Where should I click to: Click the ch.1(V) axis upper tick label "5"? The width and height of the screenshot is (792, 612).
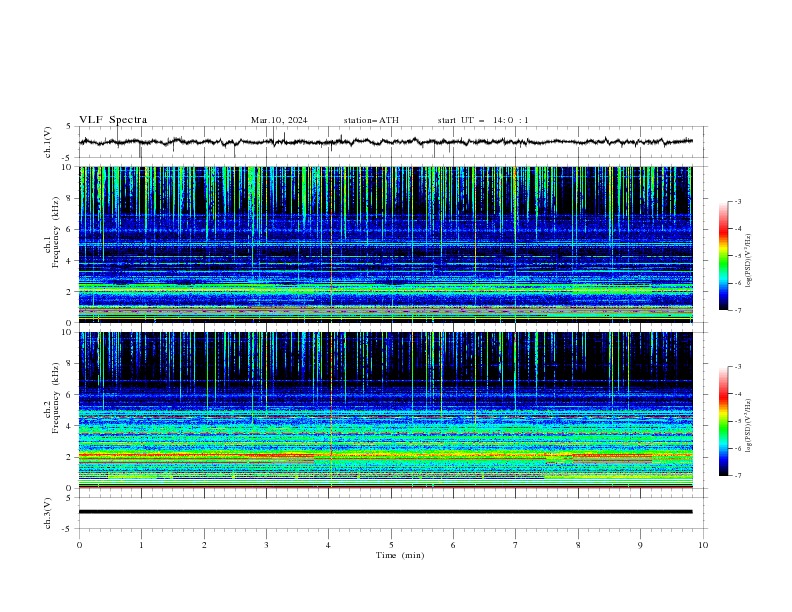(70, 127)
